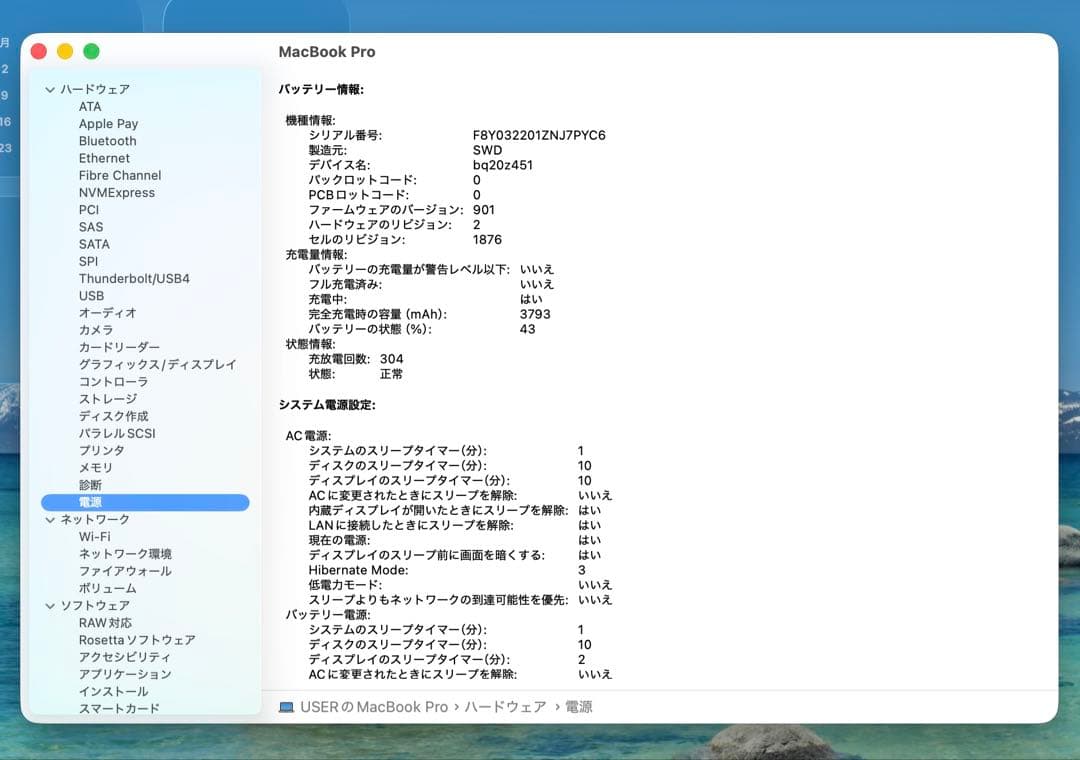This screenshot has width=1080, height=760.
Task: Open the Apple Pay hardware section
Action: point(110,123)
